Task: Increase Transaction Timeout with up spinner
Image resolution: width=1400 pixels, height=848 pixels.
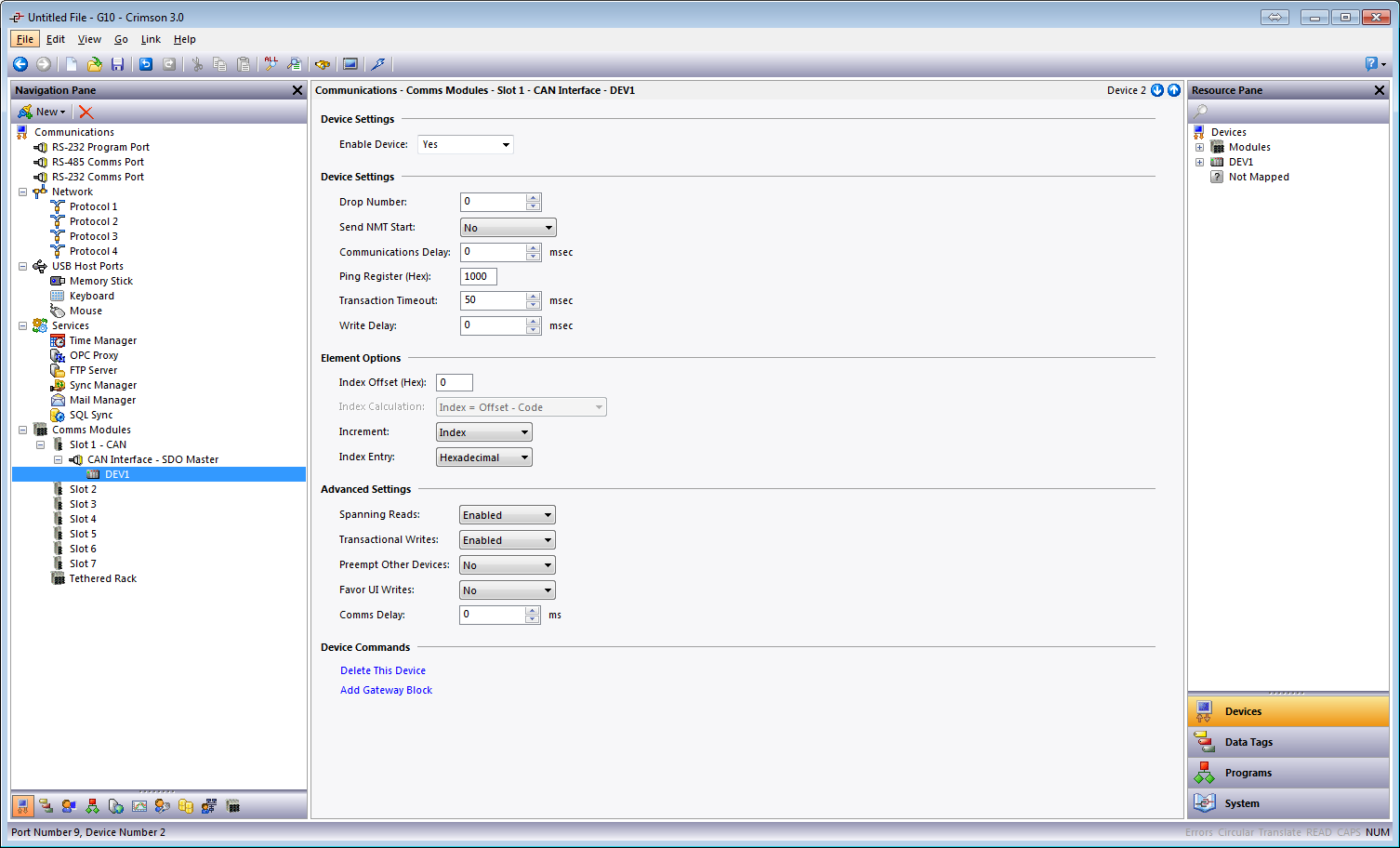Action: click(x=534, y=297)
